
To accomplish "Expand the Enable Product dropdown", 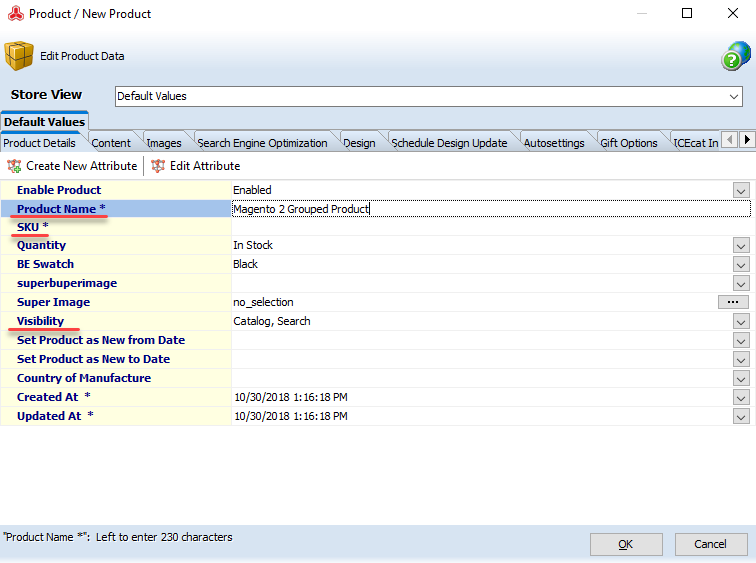I will pos(741,190).
